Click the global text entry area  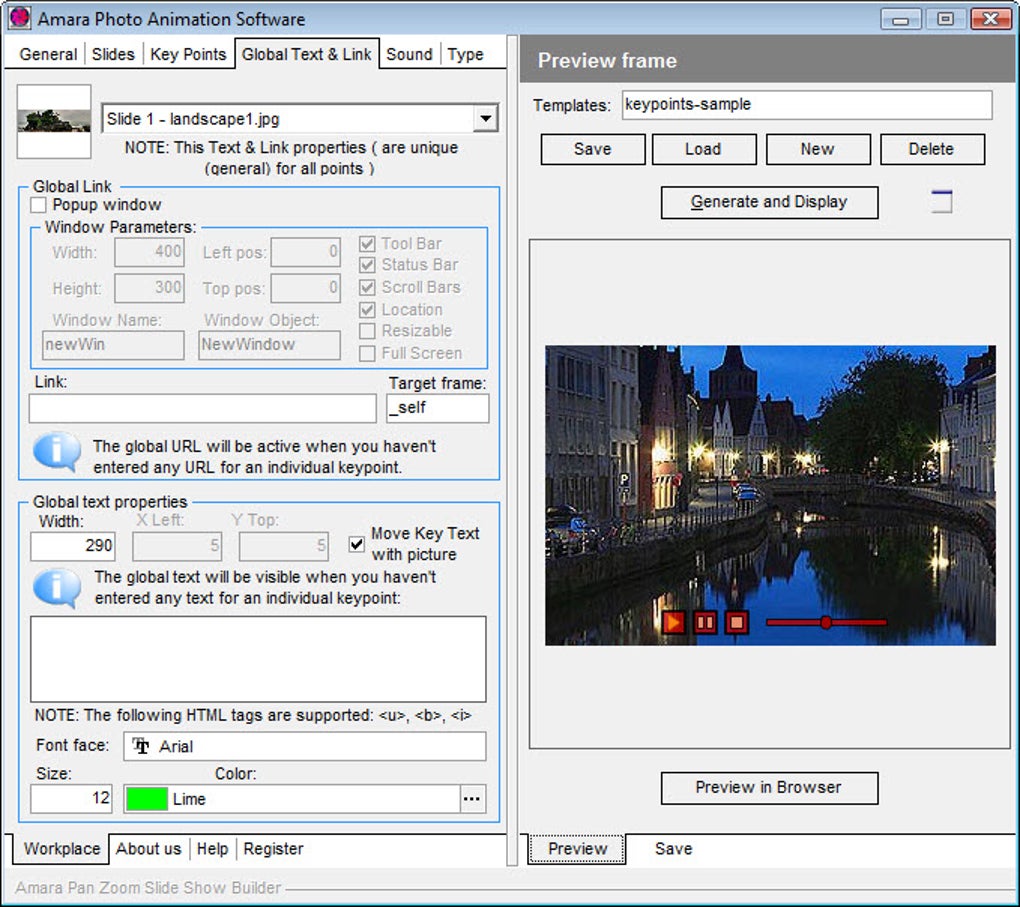pos(258,659)
